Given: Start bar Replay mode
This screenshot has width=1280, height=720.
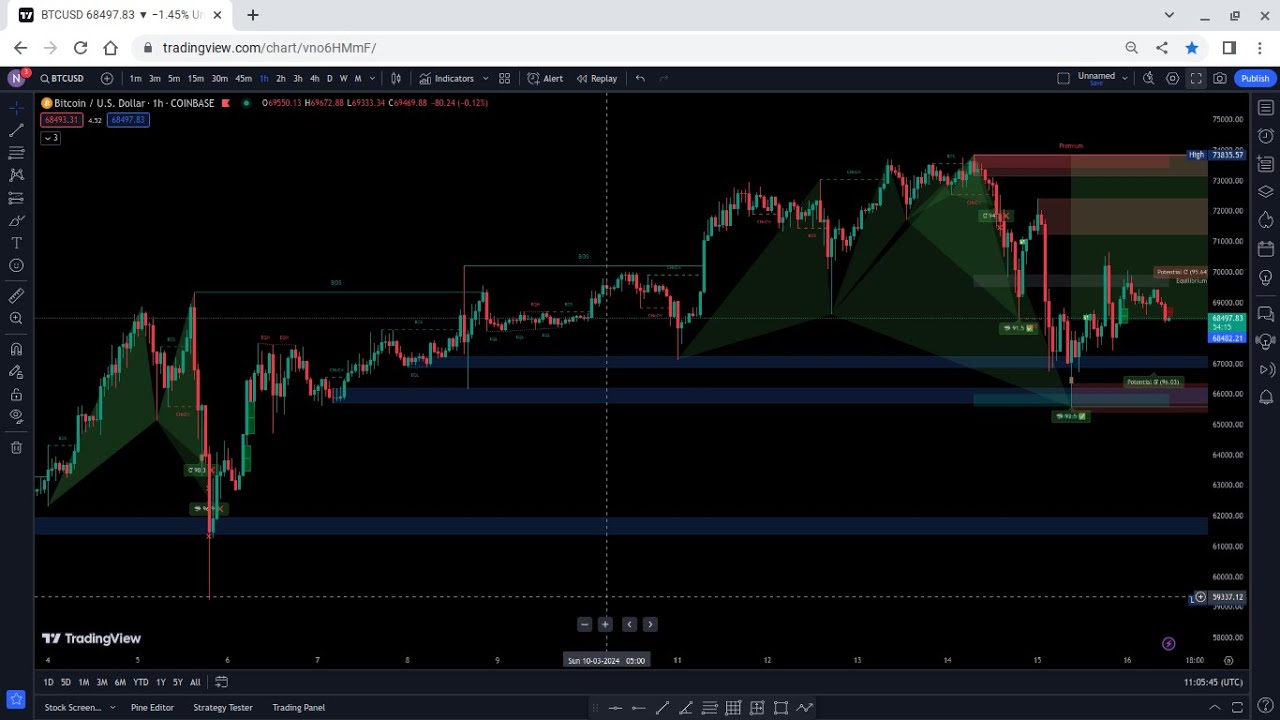Looking at the screenshot, I should click(x=596, y=78).
